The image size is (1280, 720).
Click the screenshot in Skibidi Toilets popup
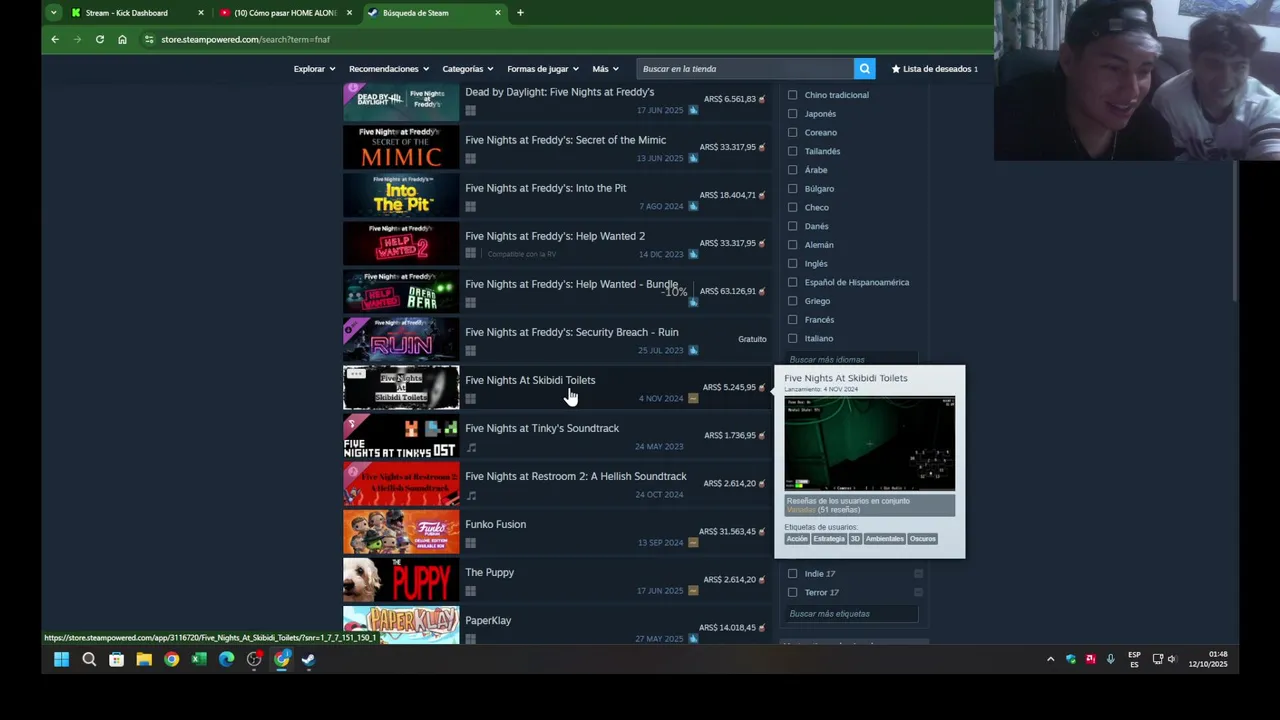tap(869, 444)
